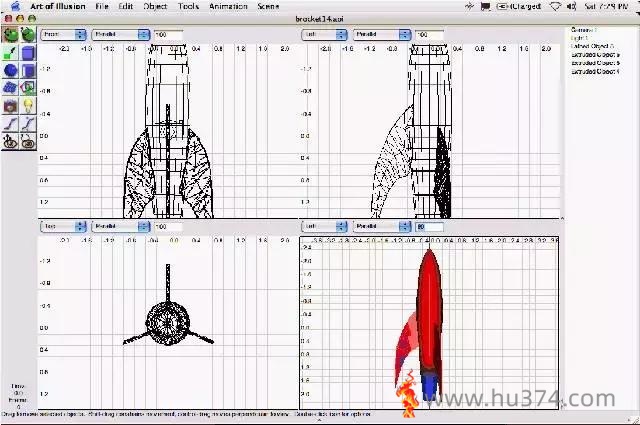Open the Top view direction dropdown

click(63, 226)
